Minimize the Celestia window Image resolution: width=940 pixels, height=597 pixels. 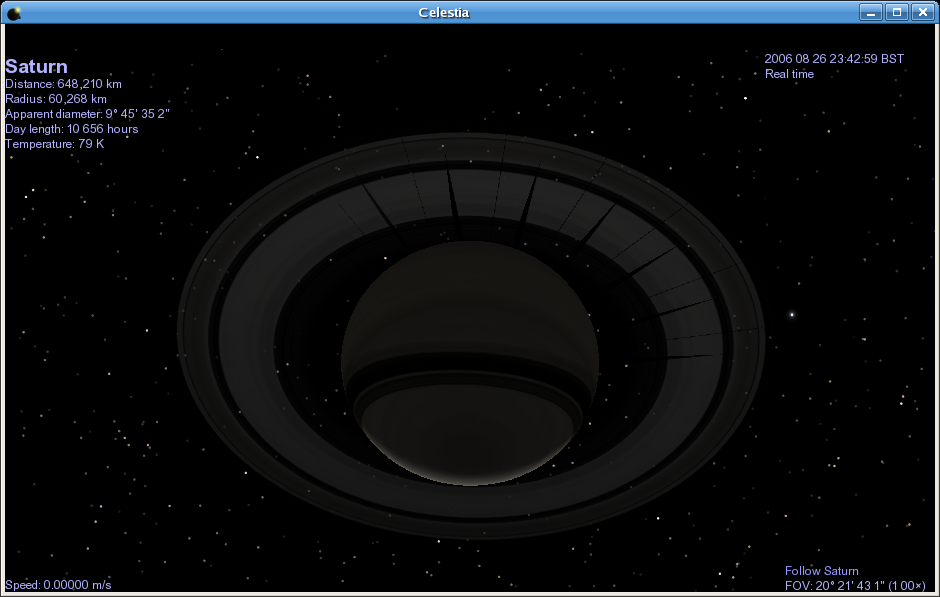(871, 12)
